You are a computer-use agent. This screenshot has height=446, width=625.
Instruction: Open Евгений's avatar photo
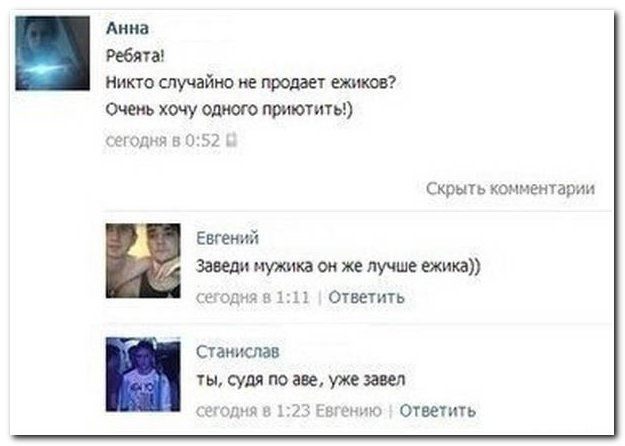coord(143,261)
